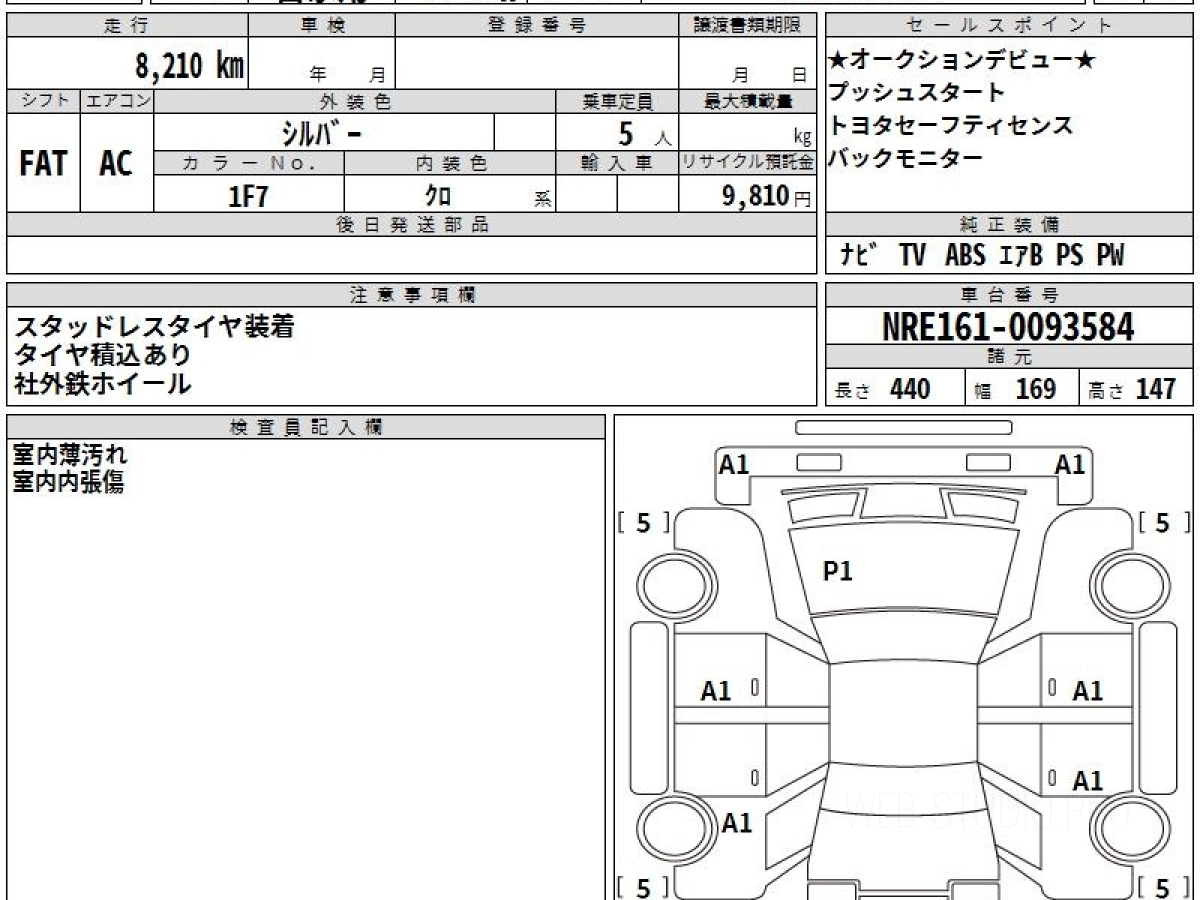Select the 室内薄汚れ inspector note
The width and height of the screenshot is (1200, 900).
[70, 455]
